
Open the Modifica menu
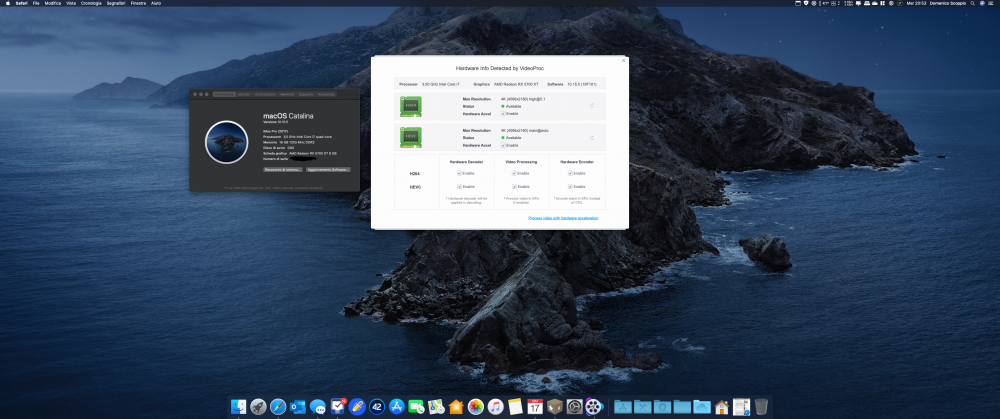(53, 3)
